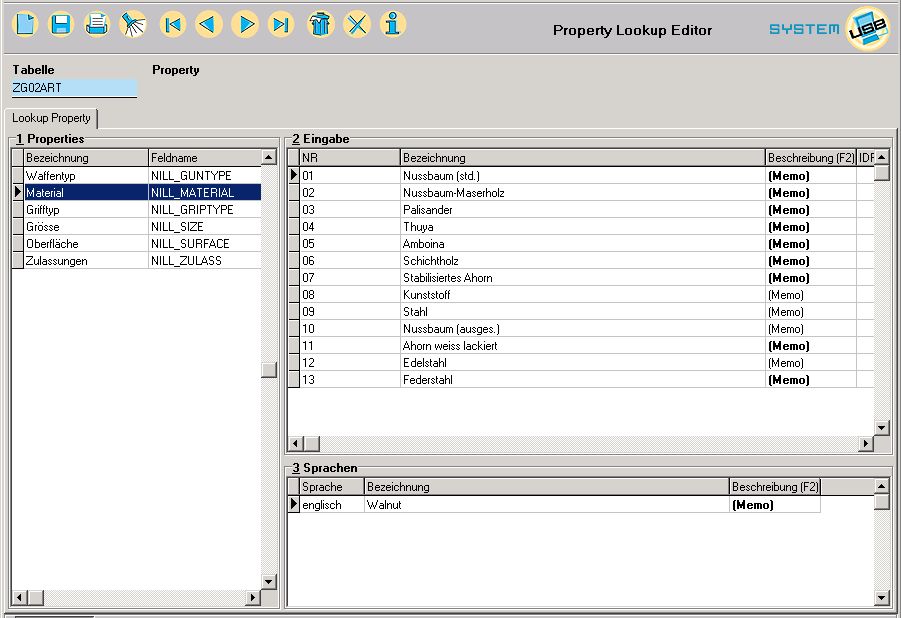
Task: Select the Grifftyp property row
Action: (137, 209)
